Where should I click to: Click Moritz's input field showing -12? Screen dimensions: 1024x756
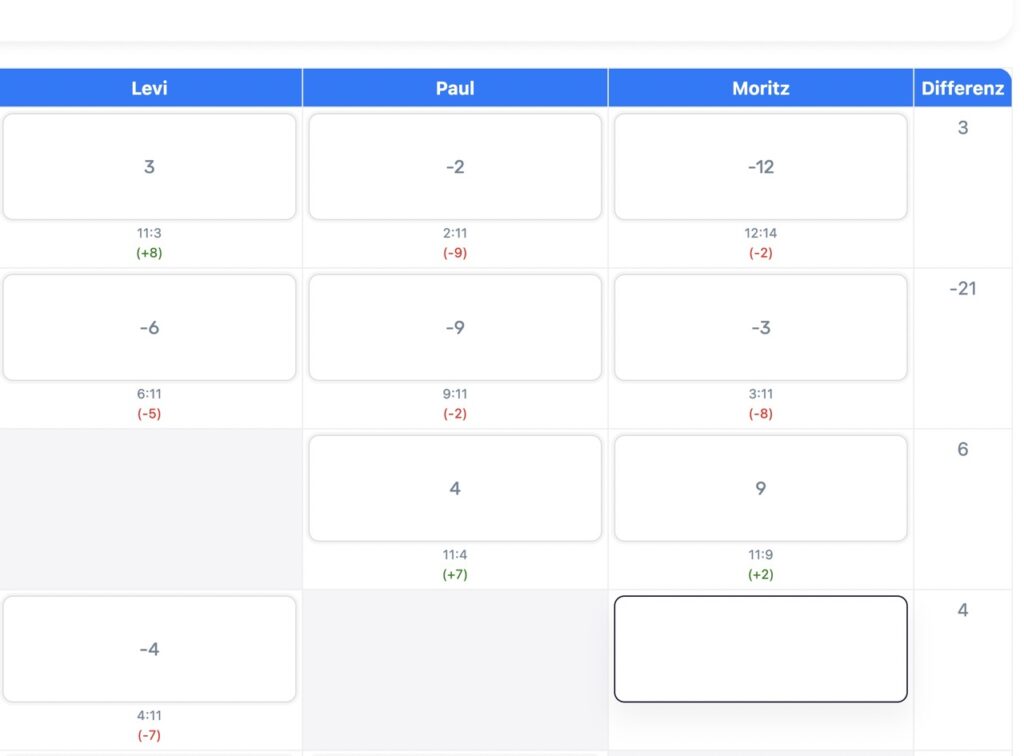[x=760, y=167]
